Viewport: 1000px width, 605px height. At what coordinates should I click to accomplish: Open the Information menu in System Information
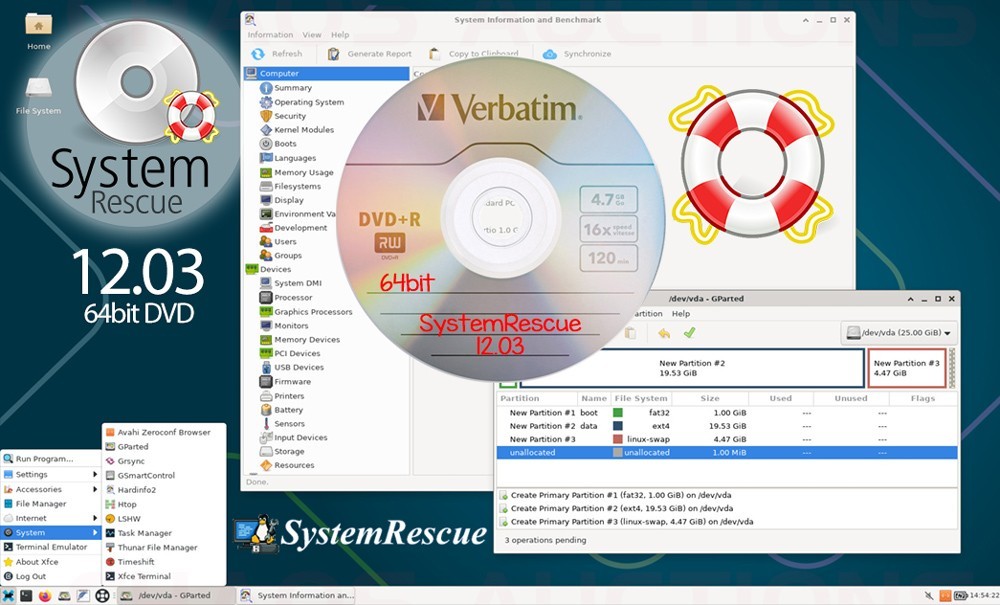click(270, 35)
